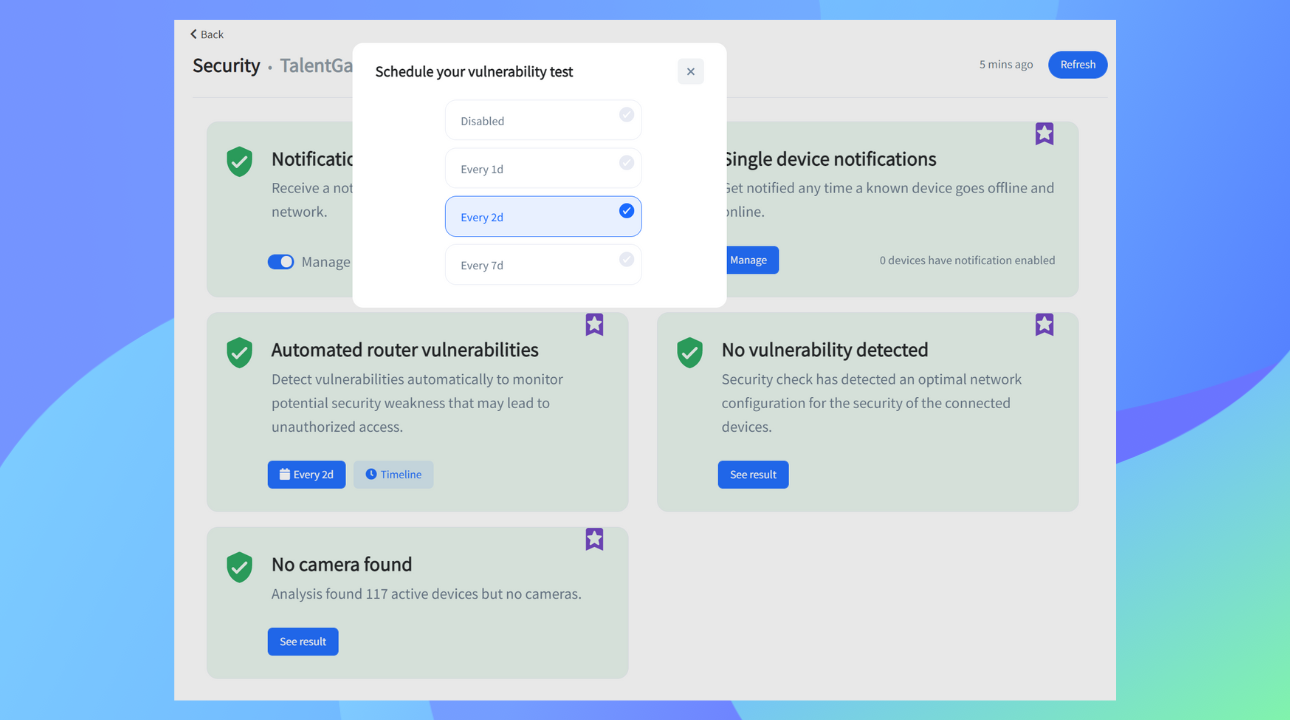Toggle the Manage notifications switch

point(281,261)
